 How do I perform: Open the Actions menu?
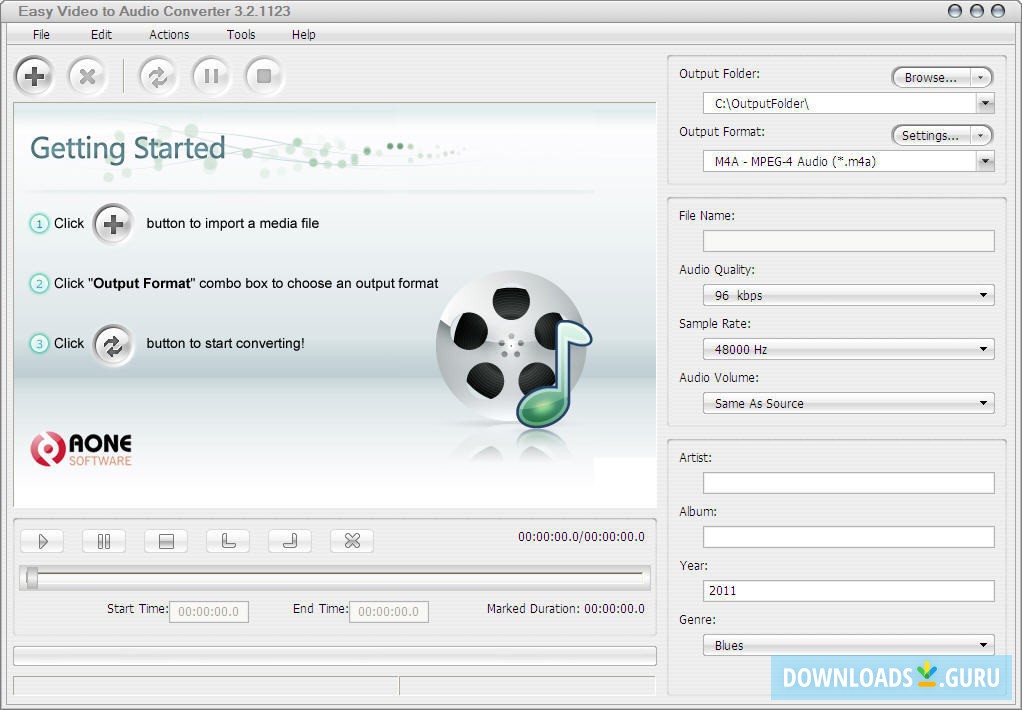[x=169, y=34]
